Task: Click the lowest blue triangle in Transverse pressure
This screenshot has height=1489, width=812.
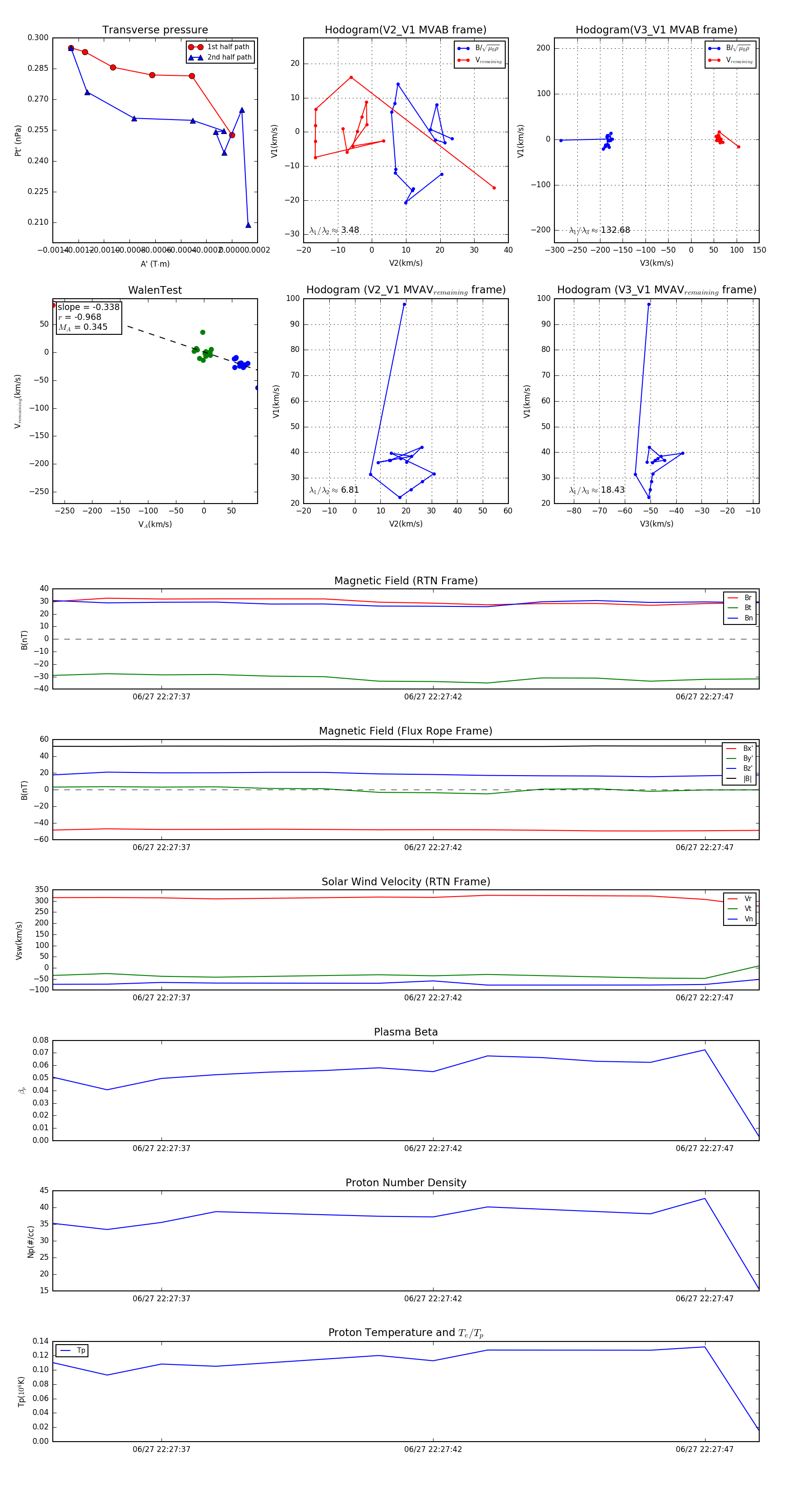Action: [249, 225]
